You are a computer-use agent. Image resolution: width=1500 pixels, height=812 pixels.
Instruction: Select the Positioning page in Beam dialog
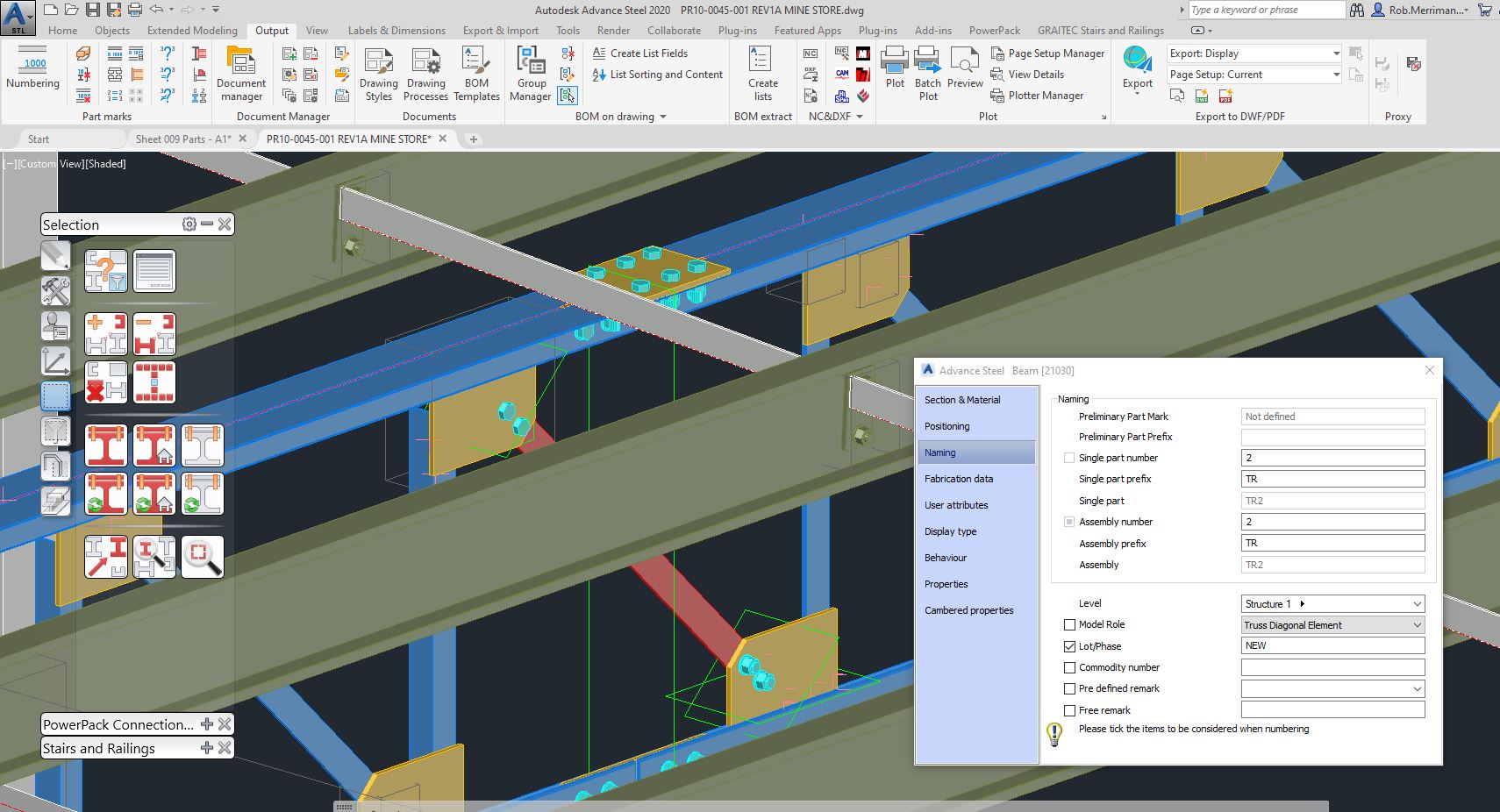(947, 426)
